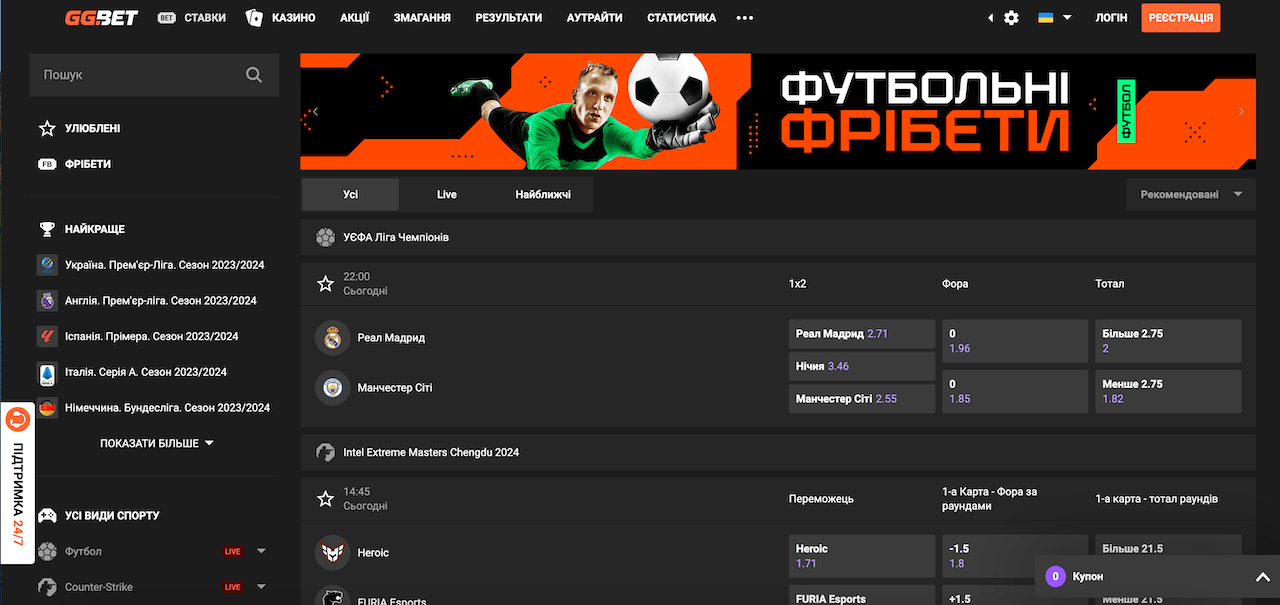Viewport: 1280px width, 605px height.
Task: Click the Italy Serie A icon
Action: click(x=47, y=372)
